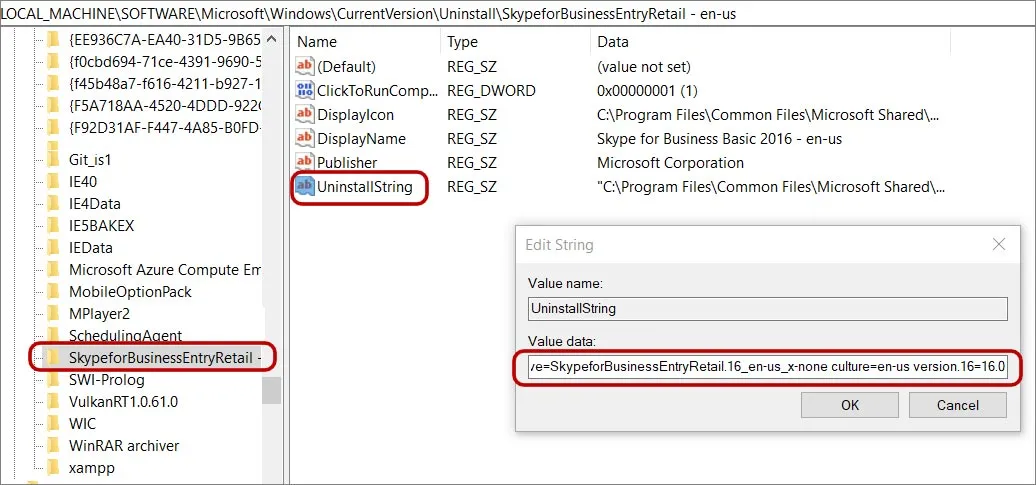This screenshot has width=1036, height=485.
Task: Click the Value data input field
Action: (x=768, y=366)
